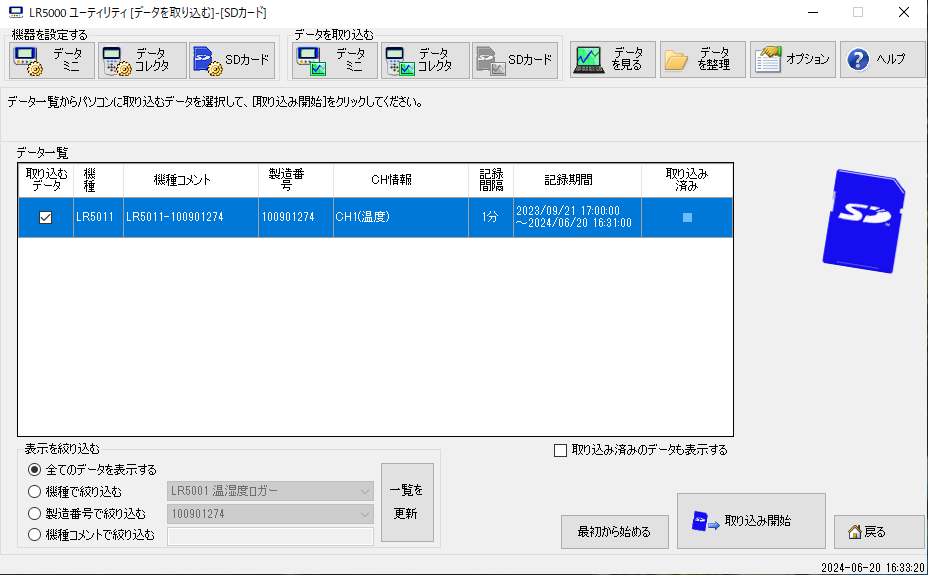Open the オプション settings
Screen dimensions: 928x575
[x=793, y=60]
